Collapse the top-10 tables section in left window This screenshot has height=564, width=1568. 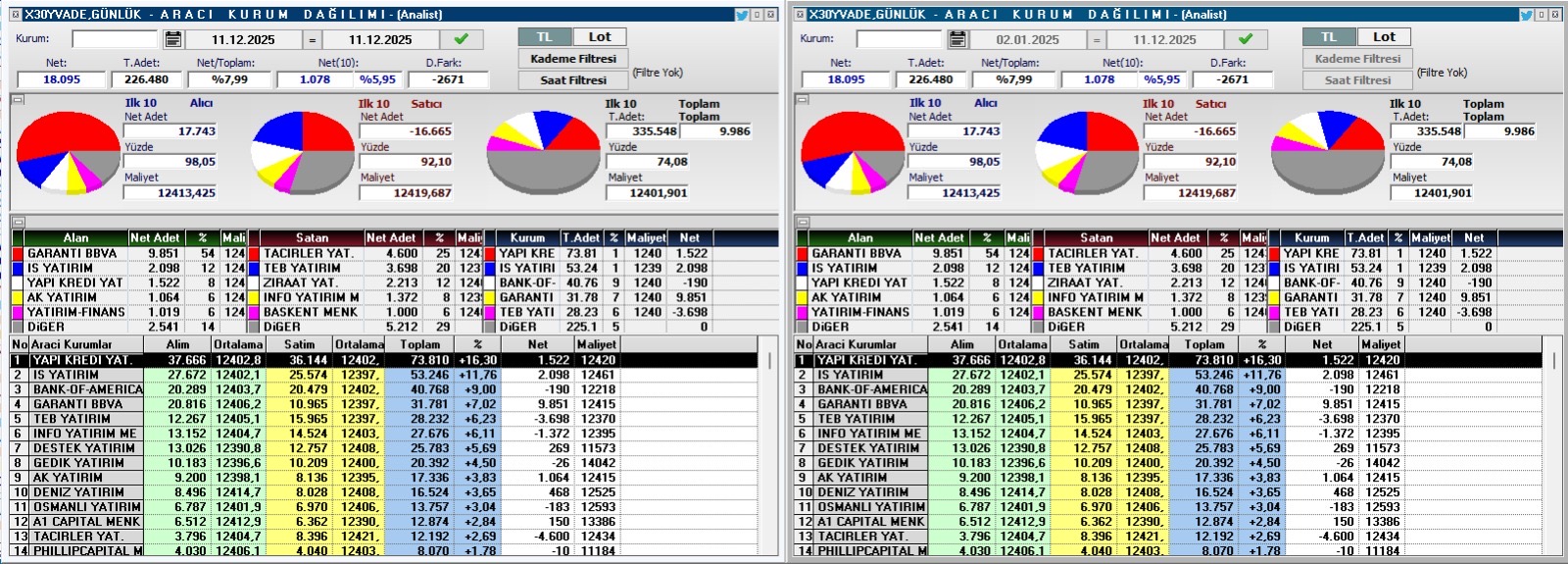(18, 223)
